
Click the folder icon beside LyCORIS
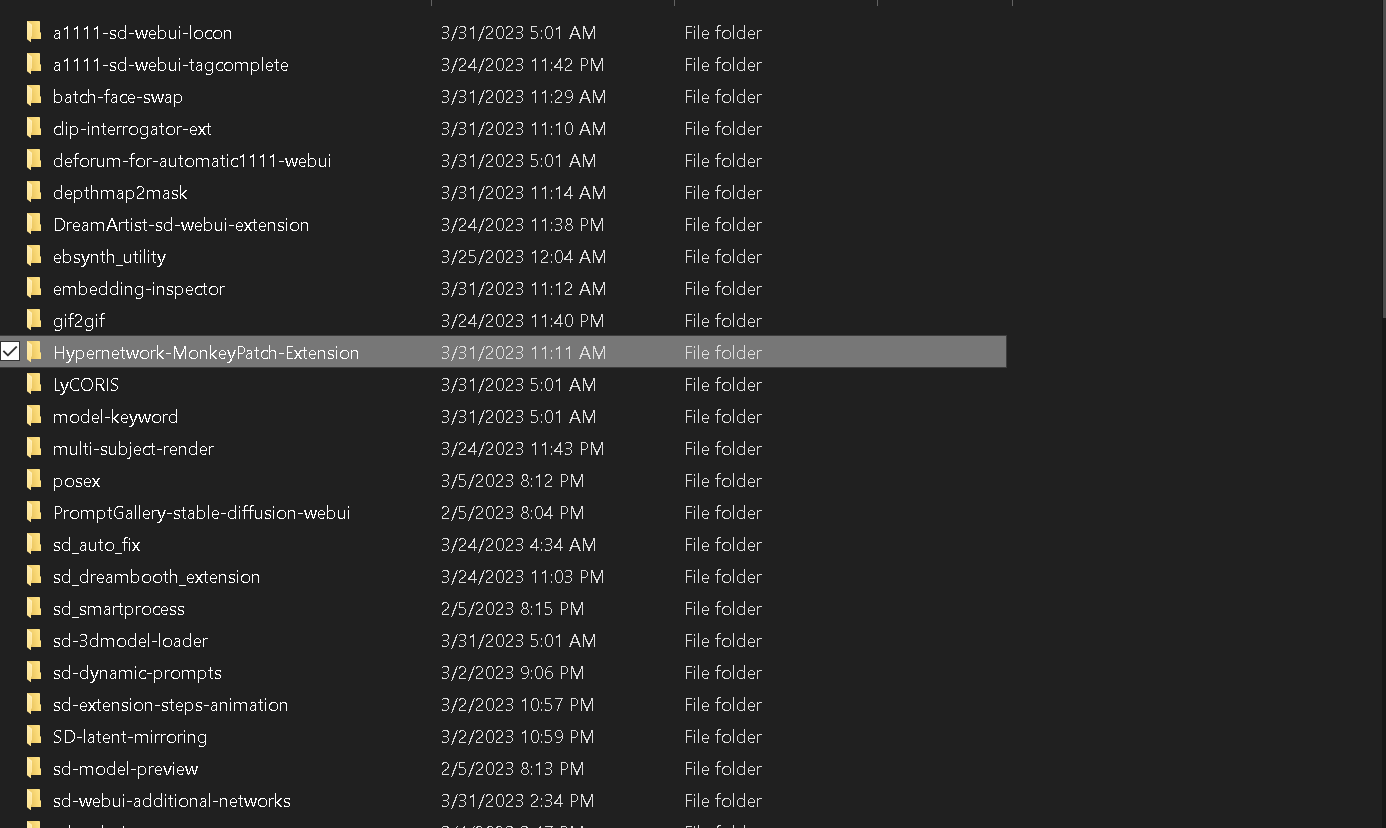tap(33, 384)
